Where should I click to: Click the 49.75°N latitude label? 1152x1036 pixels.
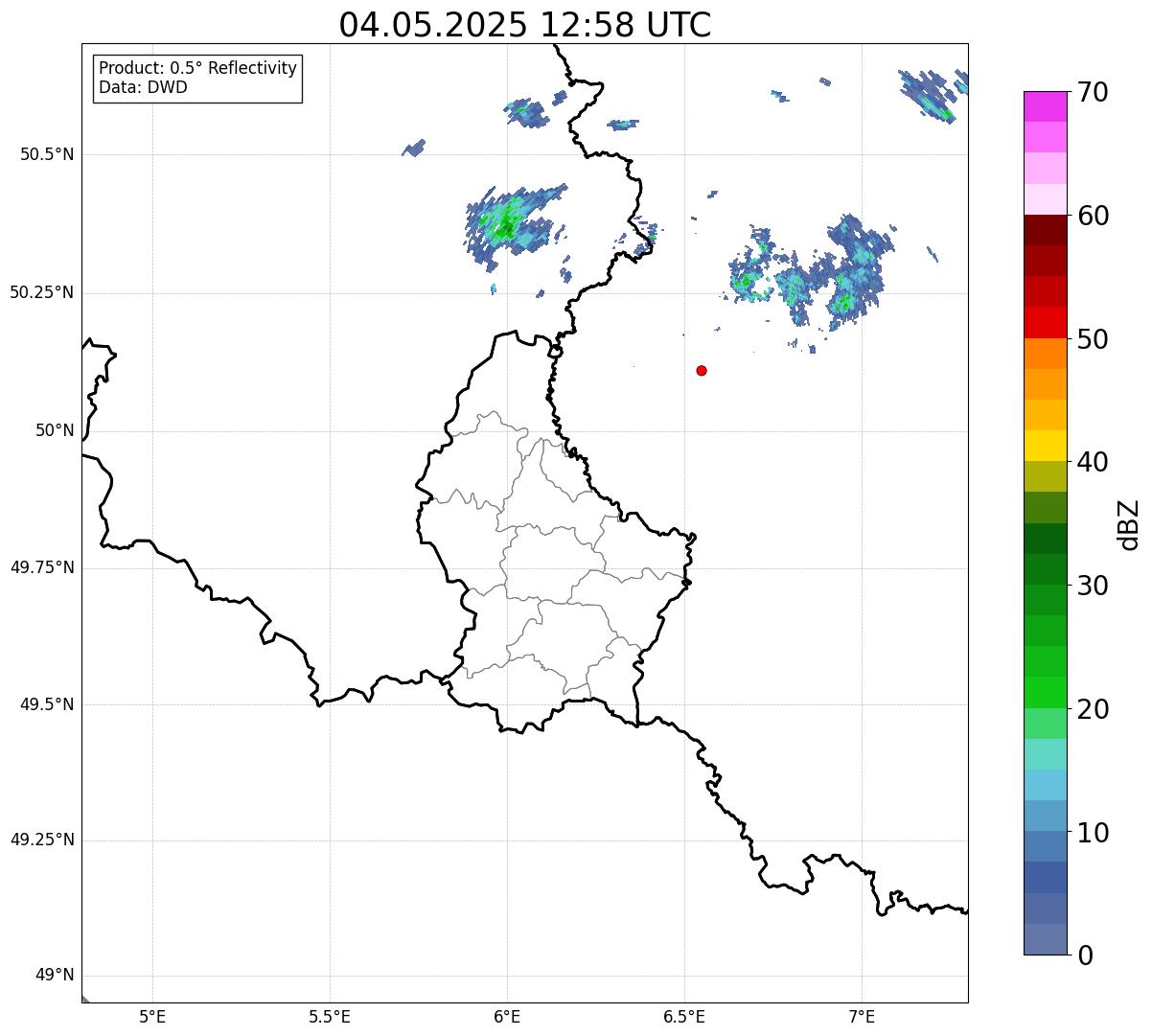pyautogui.click(x=42, y=567)
